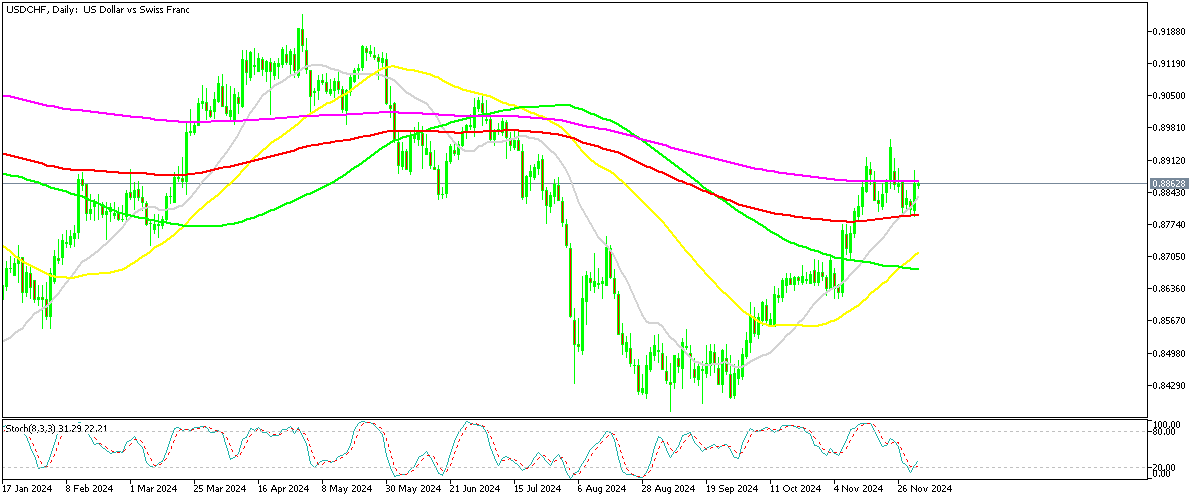Click the USDCHF, Daily chart title
This screenshot has width=1200, height=500.
98,8
